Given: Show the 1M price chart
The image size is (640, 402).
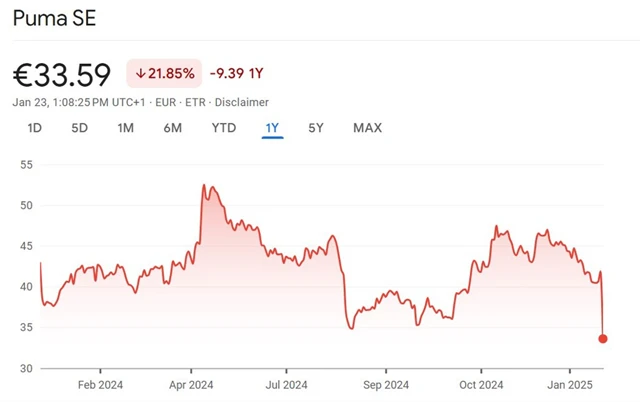Looking at the screenshot, I should point(125,128).
